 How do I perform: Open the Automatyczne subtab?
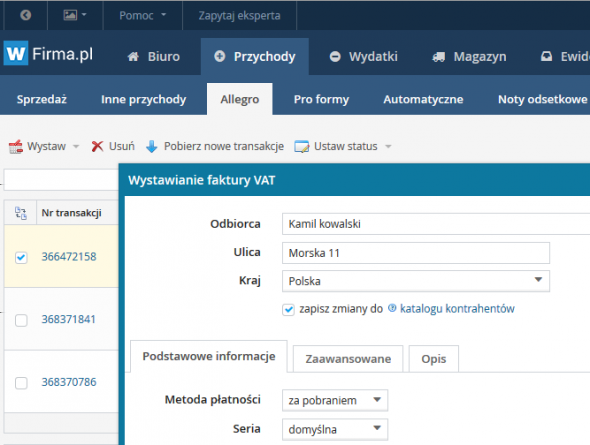coord(423,99)
